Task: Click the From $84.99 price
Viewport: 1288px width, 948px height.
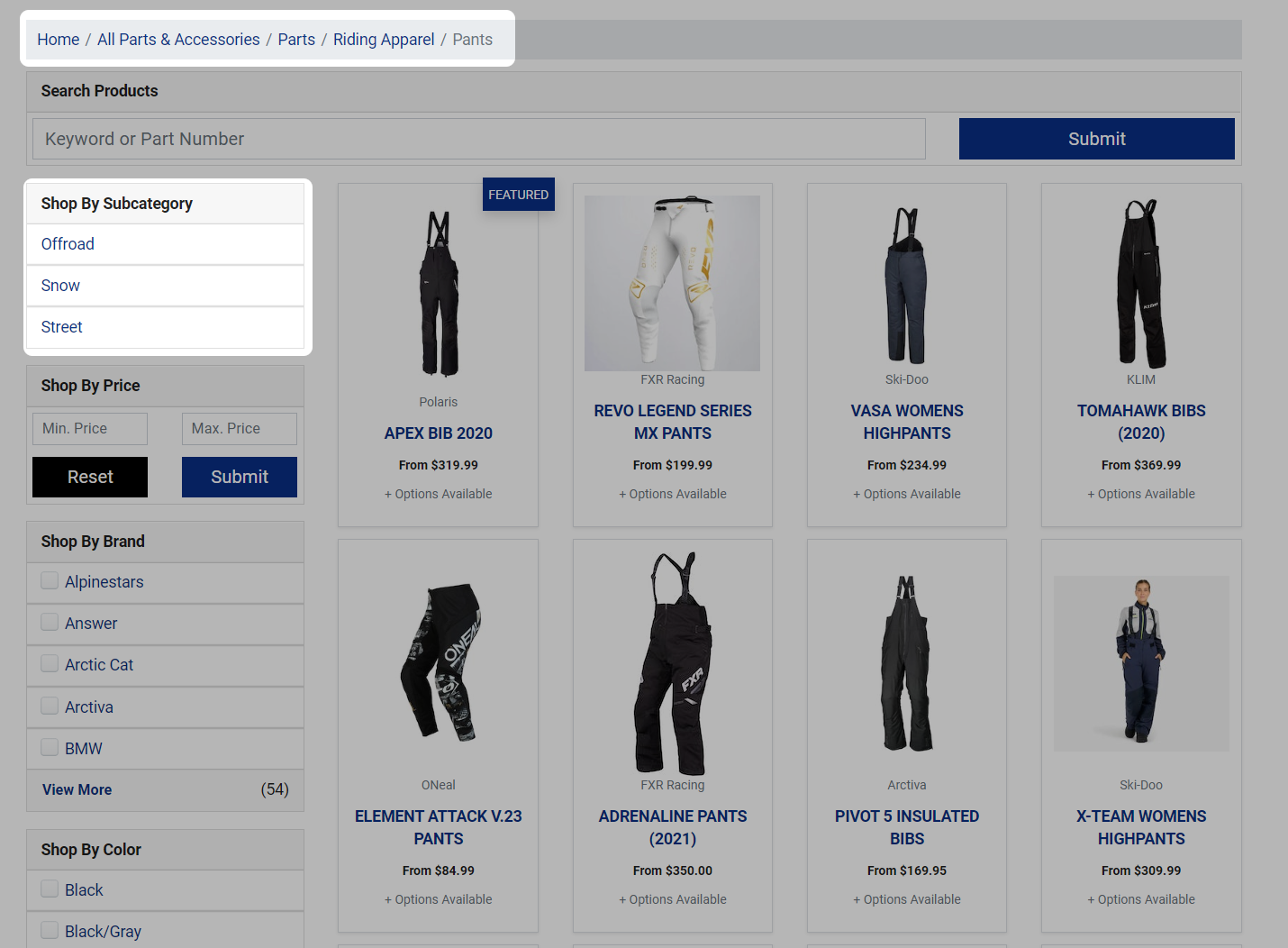Action: click(x=439, y=871)
